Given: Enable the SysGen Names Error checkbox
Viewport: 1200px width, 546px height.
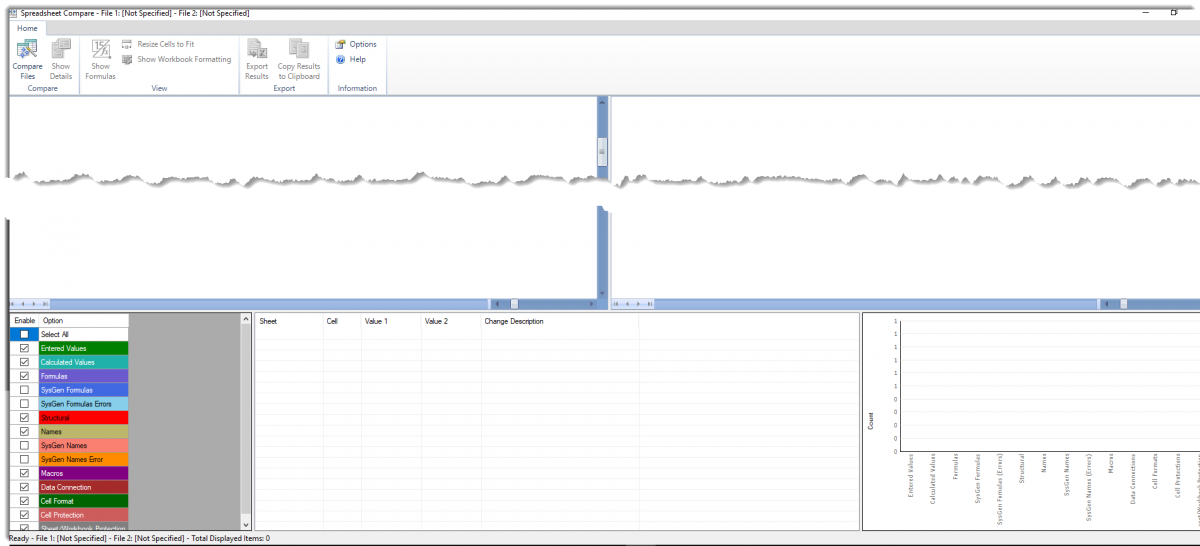Looking at the screenshot, I should [24, 459].
